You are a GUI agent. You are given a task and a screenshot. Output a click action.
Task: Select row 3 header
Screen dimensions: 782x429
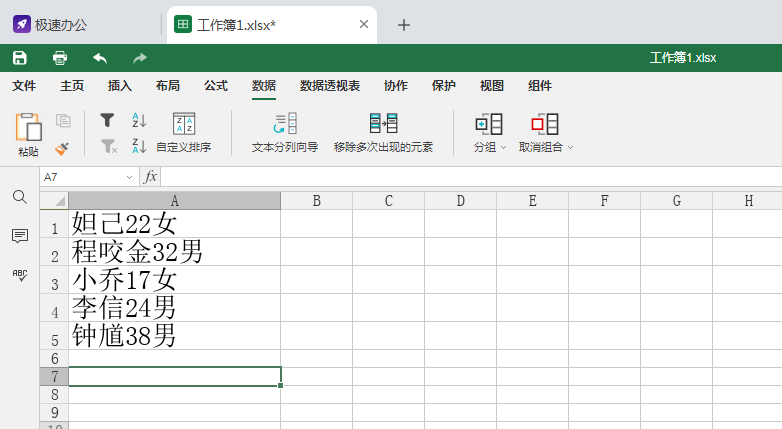click(54, 279)
